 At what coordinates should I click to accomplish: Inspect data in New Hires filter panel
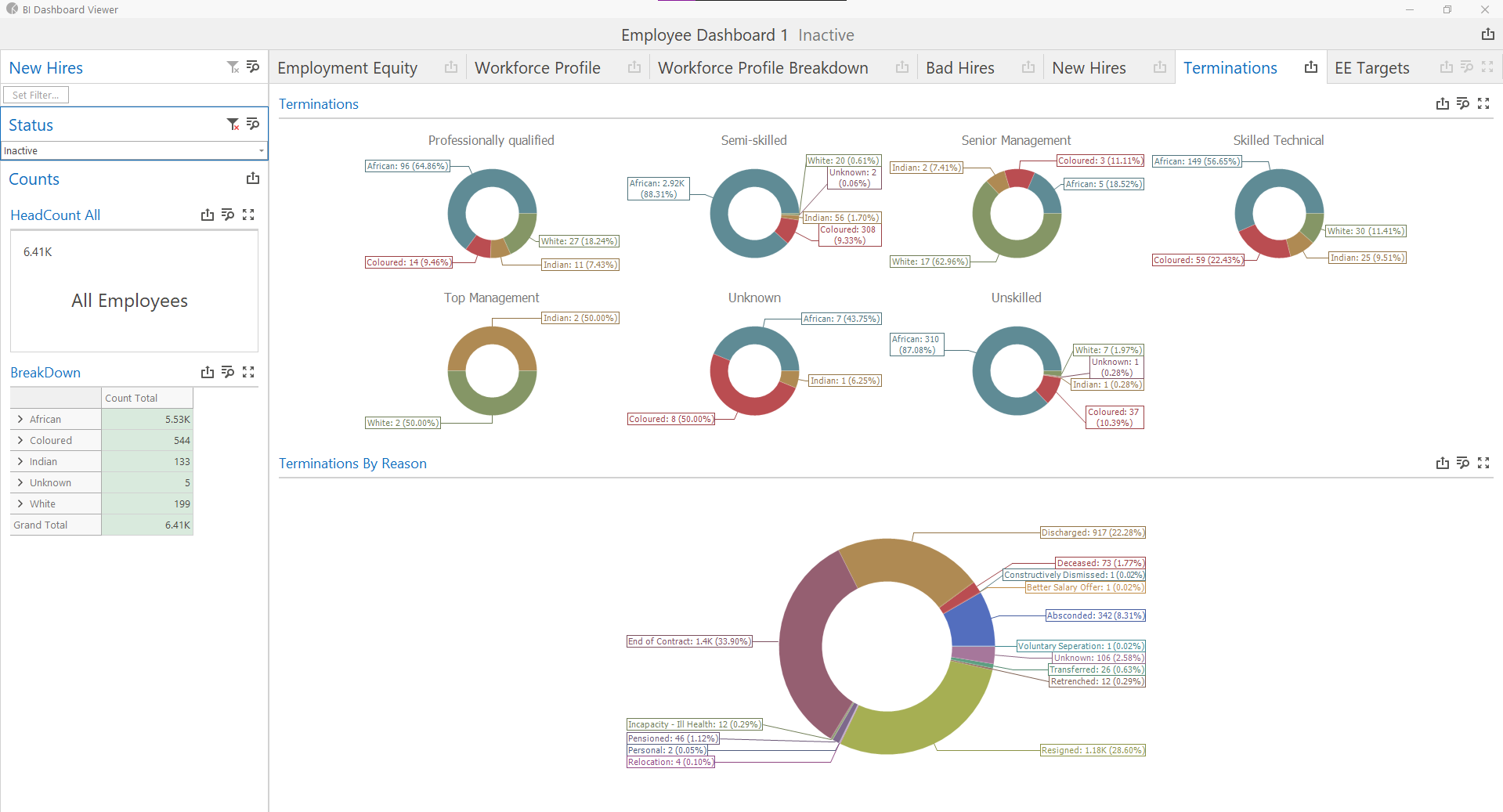(253, 67)
